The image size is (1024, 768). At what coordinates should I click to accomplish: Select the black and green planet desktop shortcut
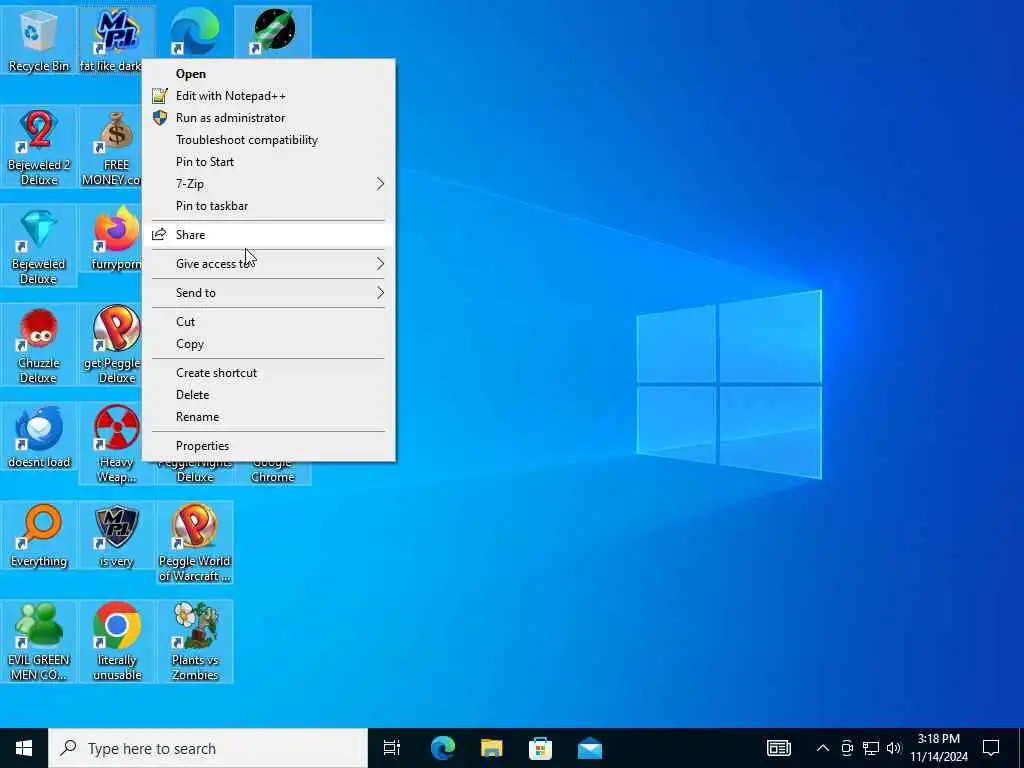[x=273, y=31]
